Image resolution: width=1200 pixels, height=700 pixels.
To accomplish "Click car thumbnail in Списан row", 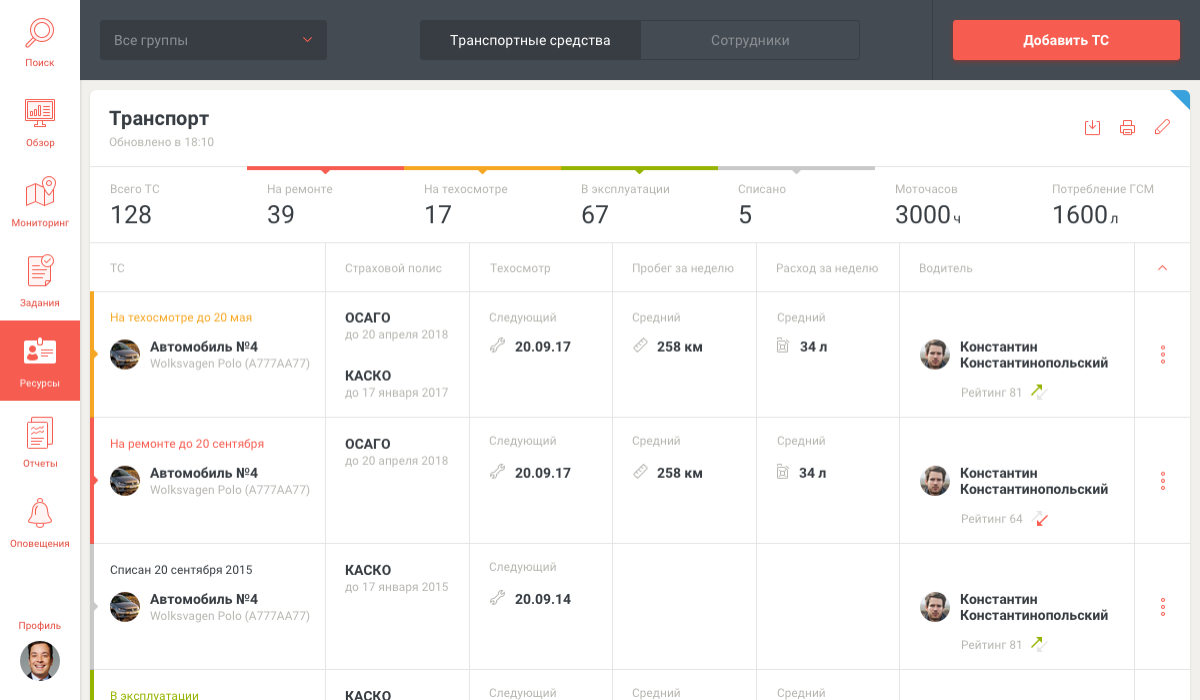I will pos(125,607).
